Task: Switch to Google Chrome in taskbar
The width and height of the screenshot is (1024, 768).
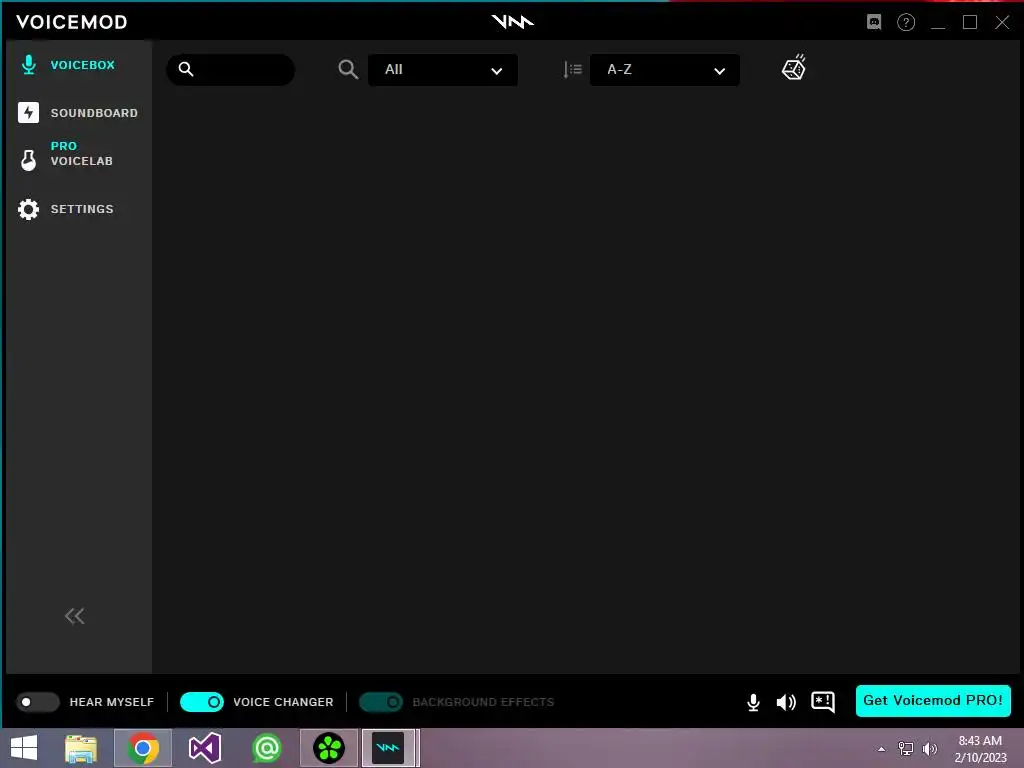Action: 143,748
